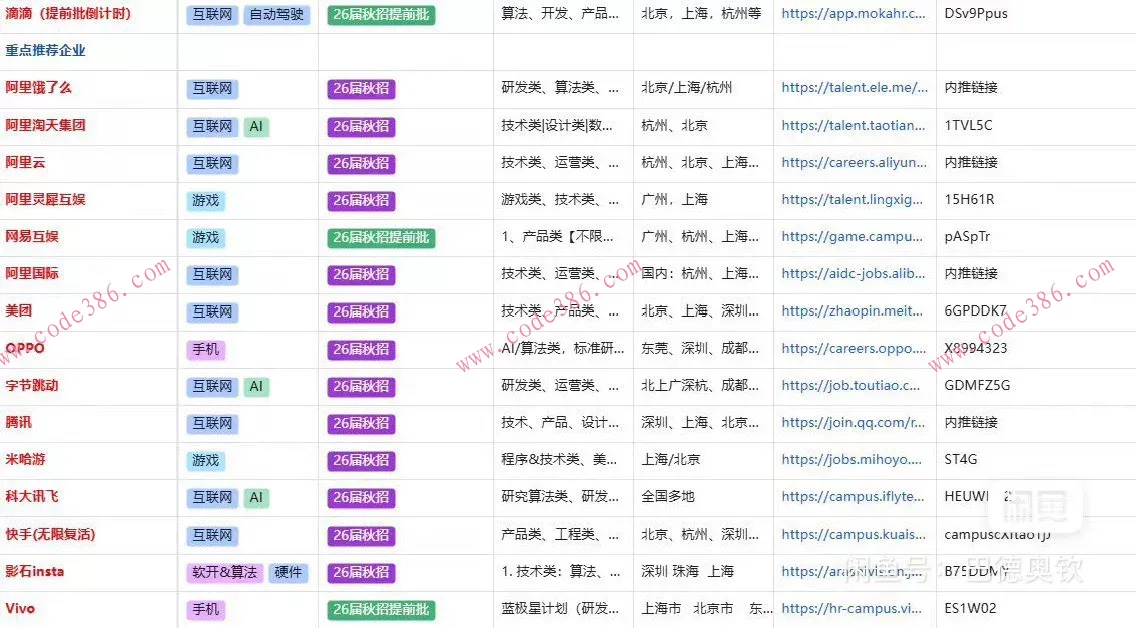1136x628 pixels.
Task: Open the mihoyo jobs link for 米哈游
Action: tap(853, 460)
